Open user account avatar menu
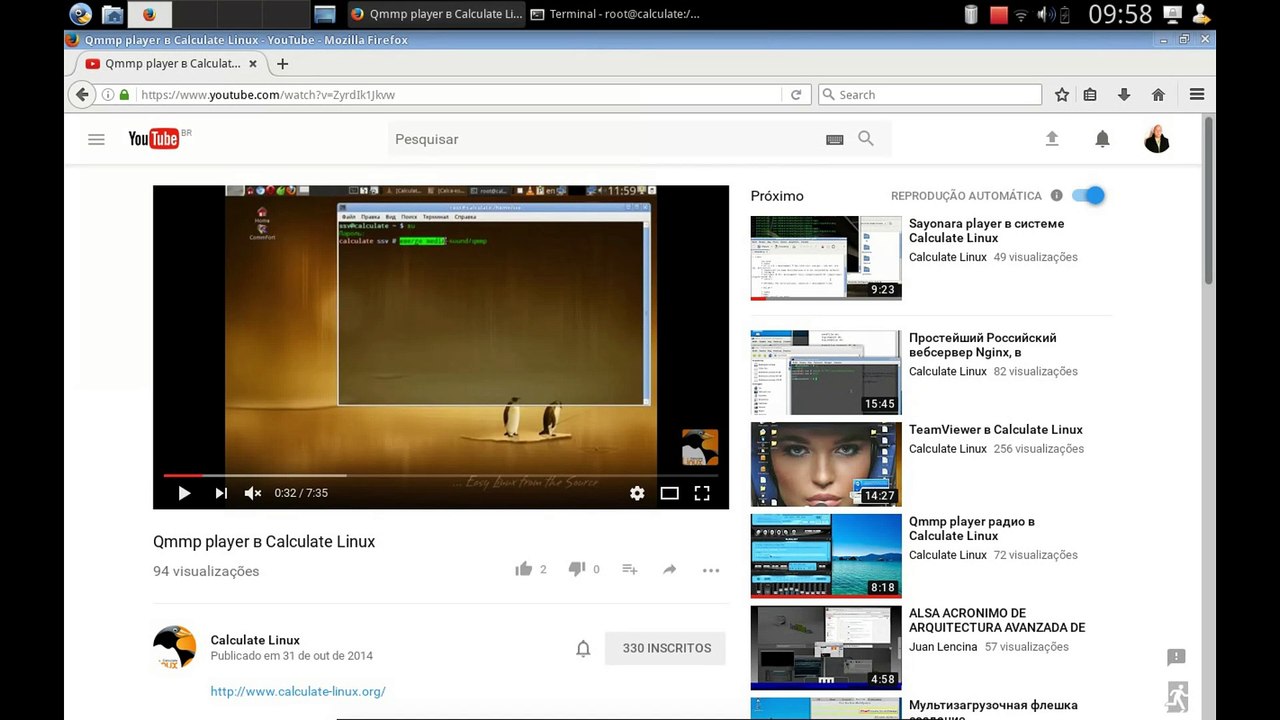Screen dimensions: 1280x720 [x=1157, y=139]
